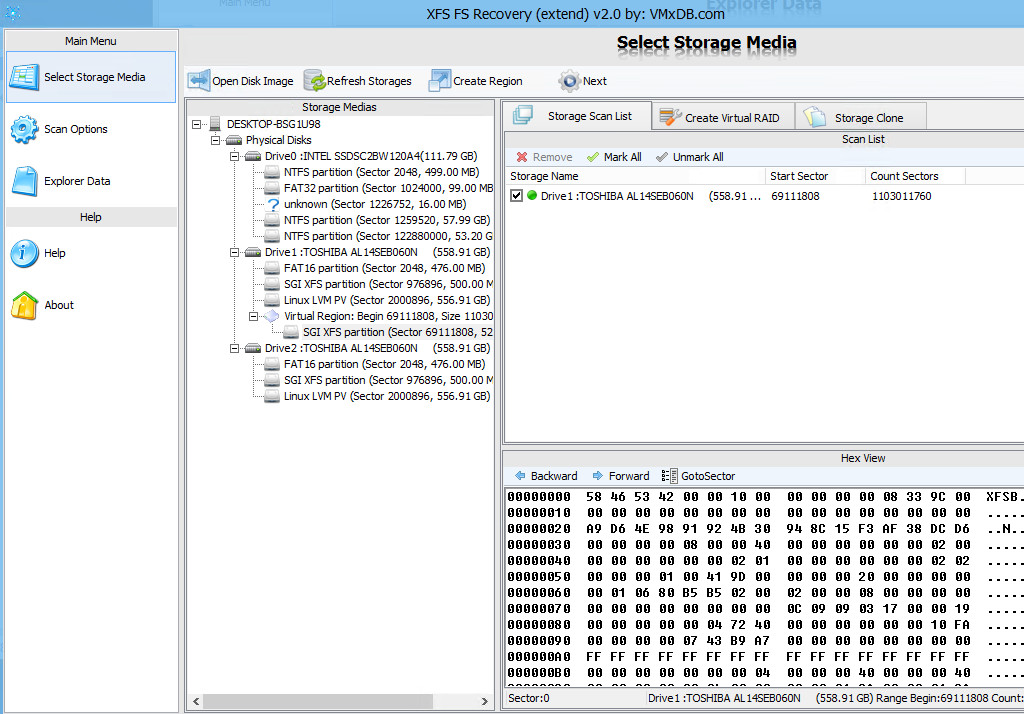The image size is (1024, 714).
Task: Click the left arrow of the tree scrollbar
Action: pos(196,701)
